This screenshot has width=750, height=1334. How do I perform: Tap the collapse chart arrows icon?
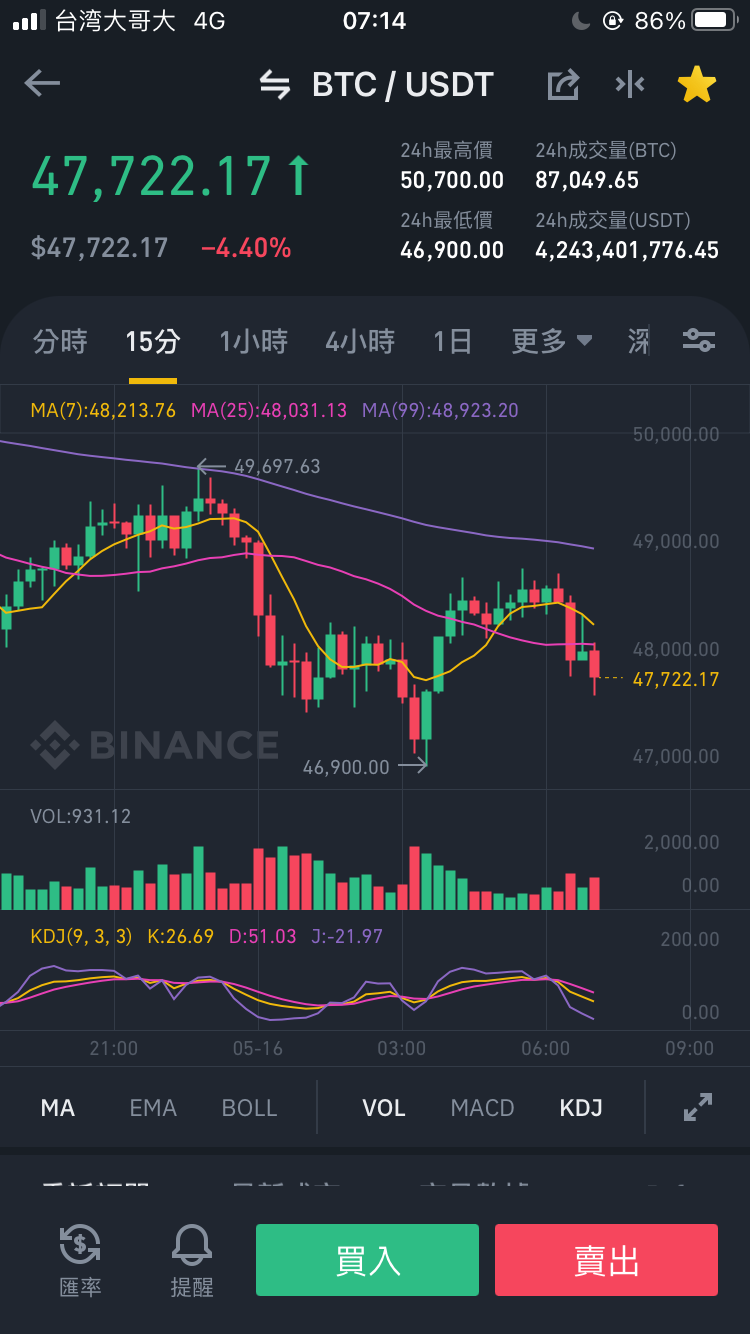[630, 85]
